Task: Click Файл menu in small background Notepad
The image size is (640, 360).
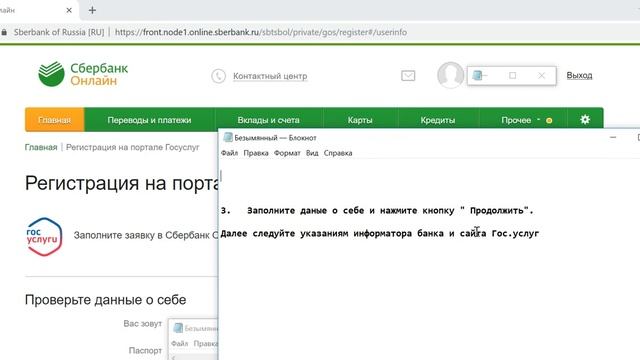Action: tap(180, 344)
